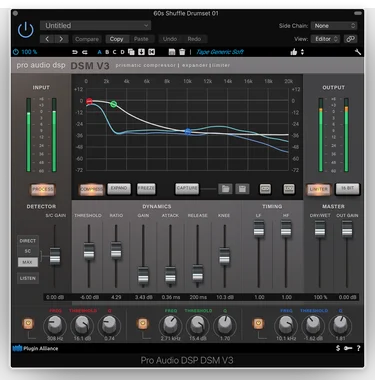Click the red band node on graph

point(89,101)
